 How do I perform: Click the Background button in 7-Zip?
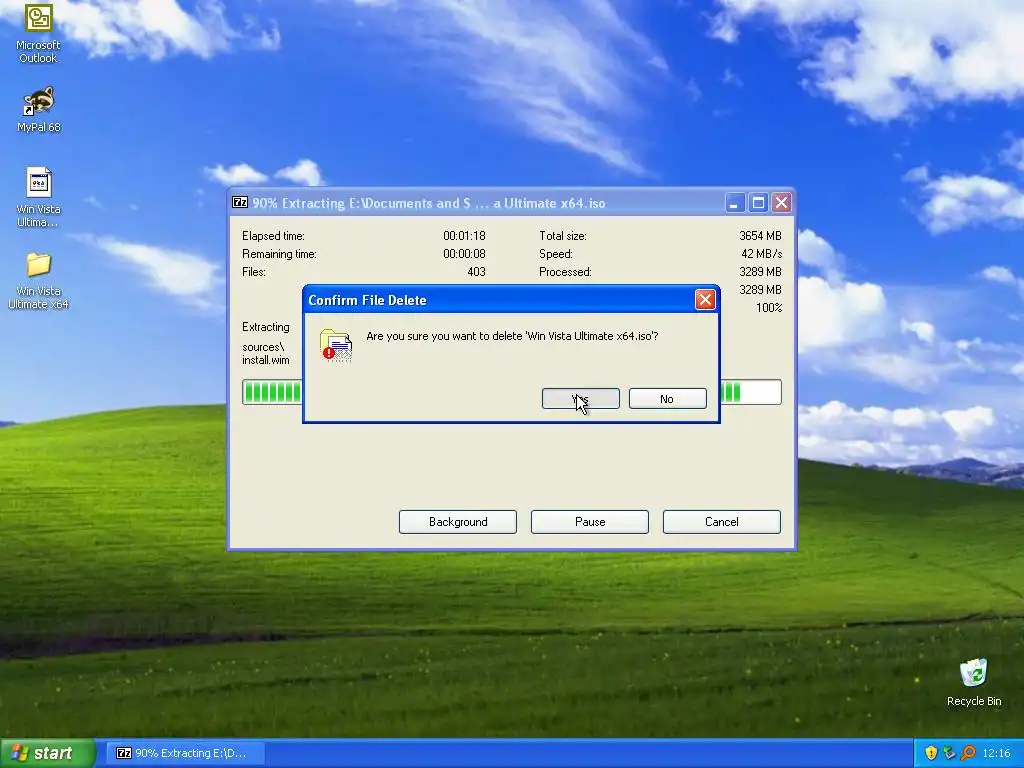[x=458, y=522]
